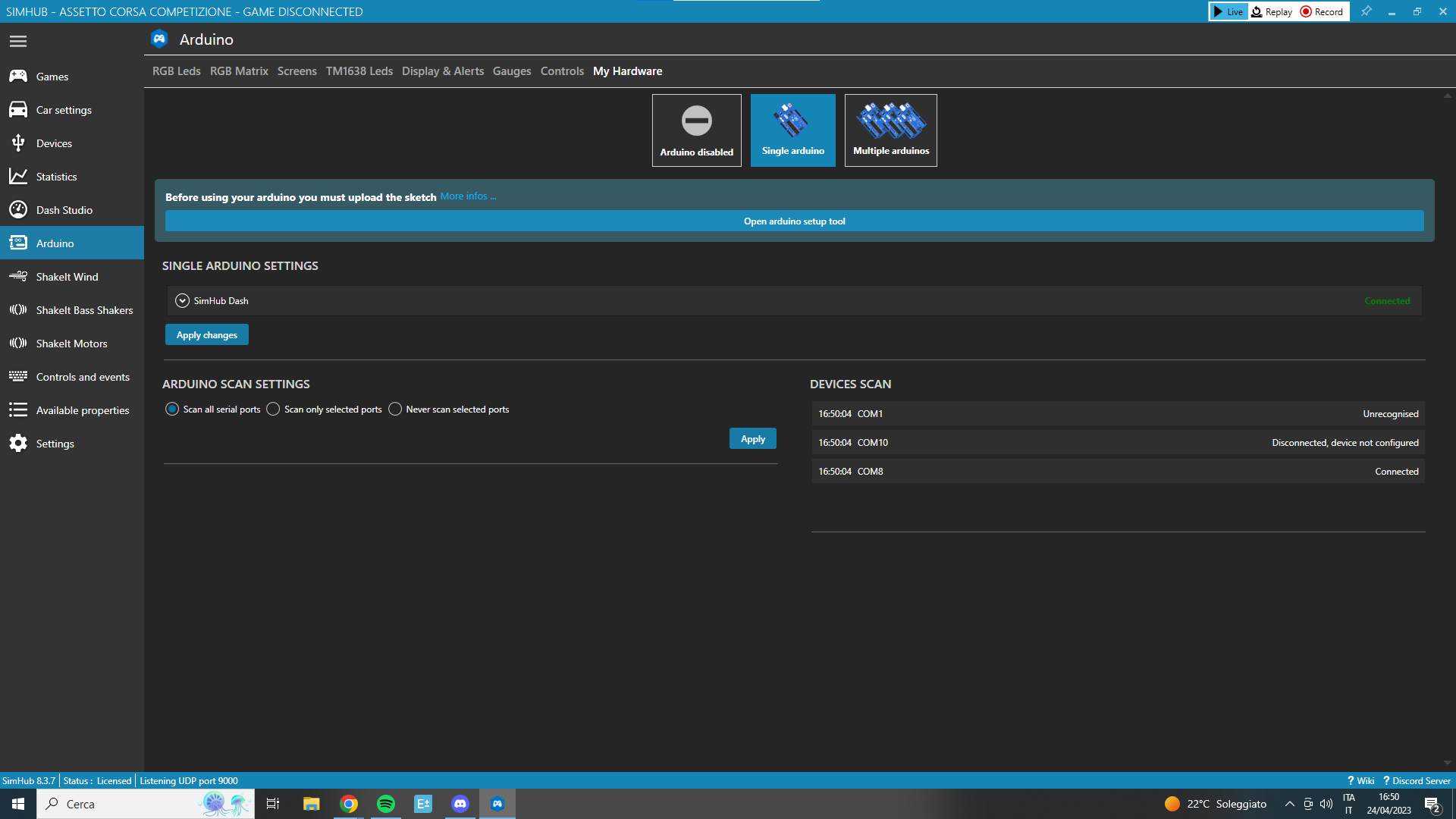
Task: Open the Display & Alerts tab
Action: [443, 71]
